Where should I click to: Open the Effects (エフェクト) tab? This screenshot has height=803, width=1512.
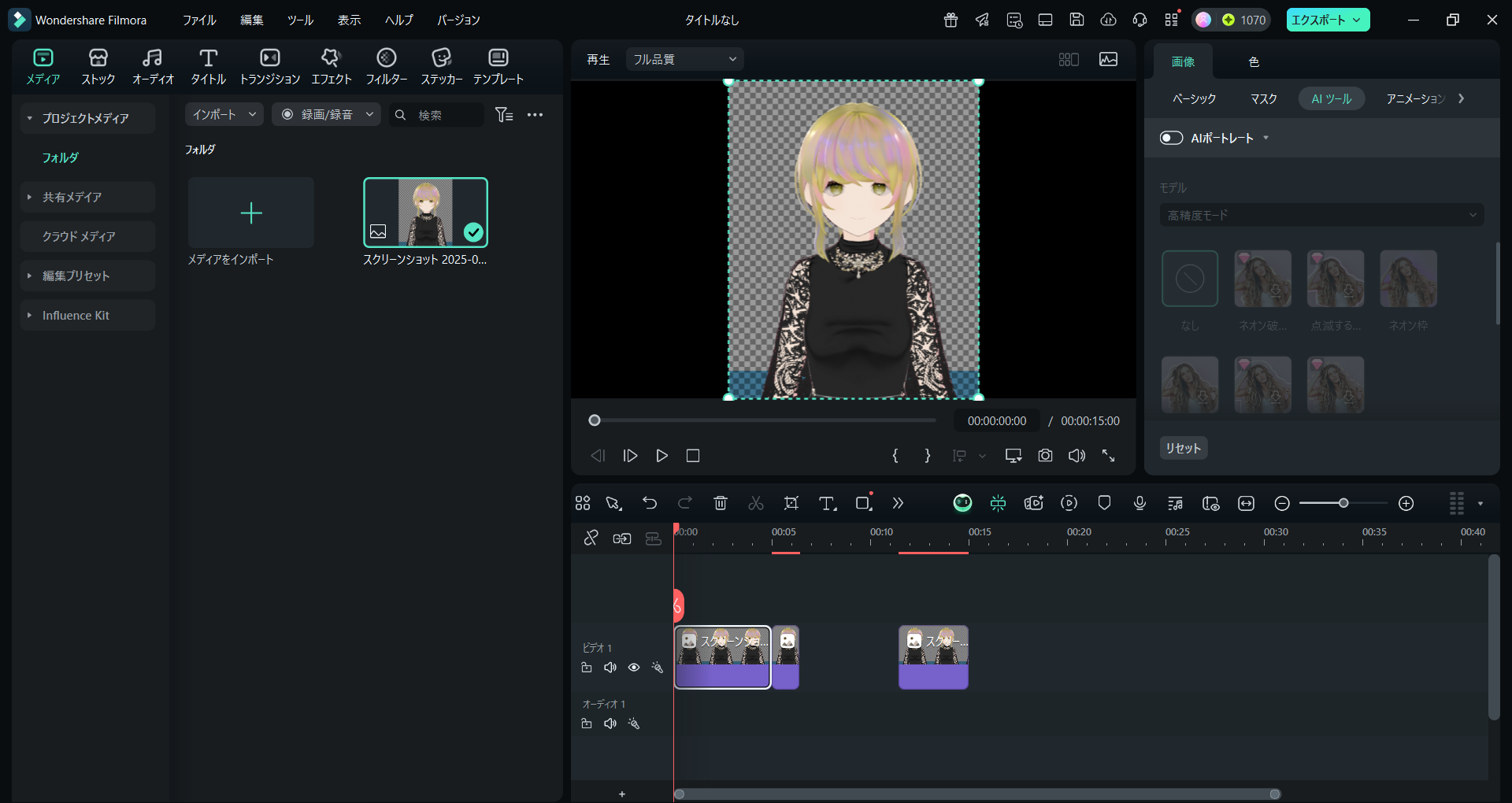pos(332,67)
